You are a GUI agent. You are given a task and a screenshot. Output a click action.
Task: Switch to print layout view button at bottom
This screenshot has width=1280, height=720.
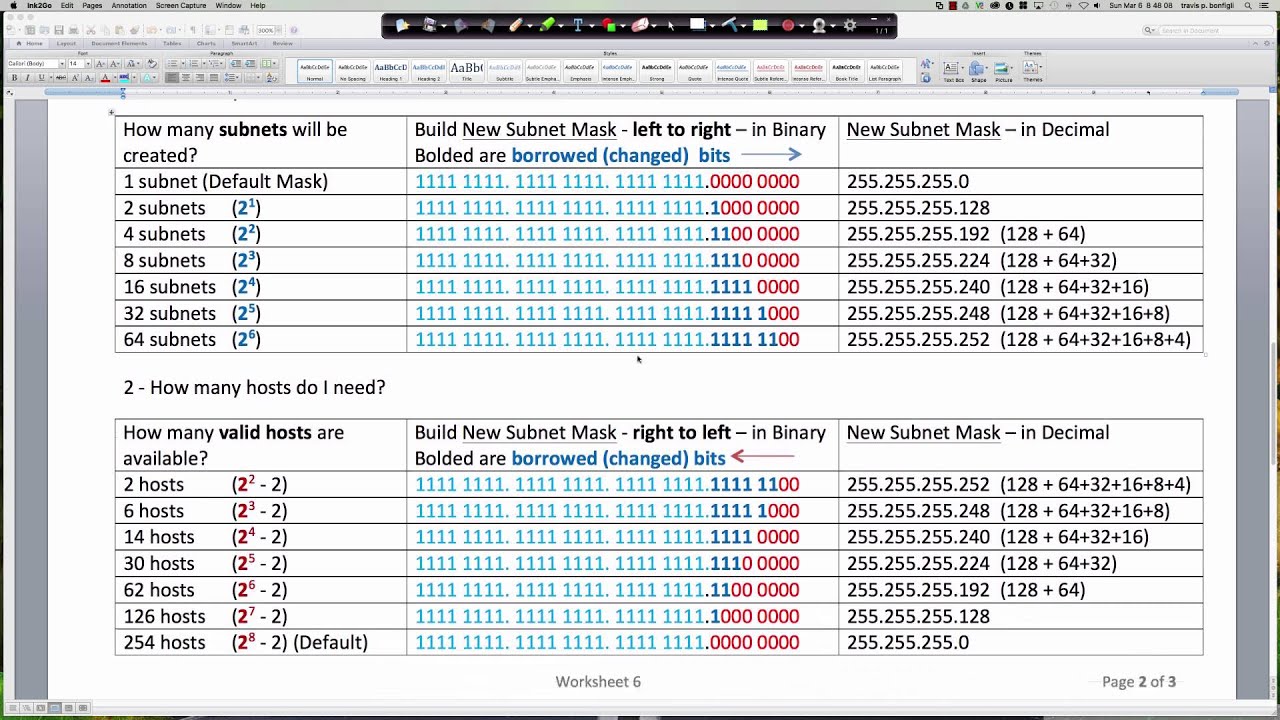tap(54, 708)
